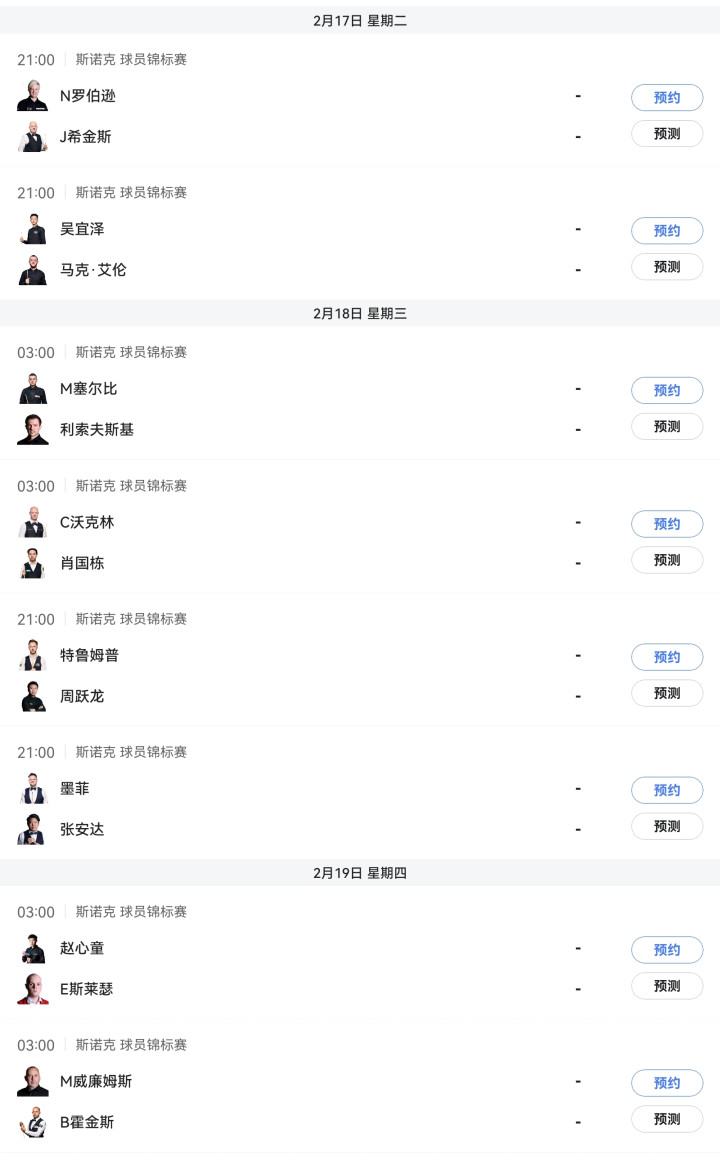Image resolution: width=720 pixels, height=1155 pixels.
Task: Click 赵心童 player avatar
Action: pyautogui.click(x=33, y=948)
